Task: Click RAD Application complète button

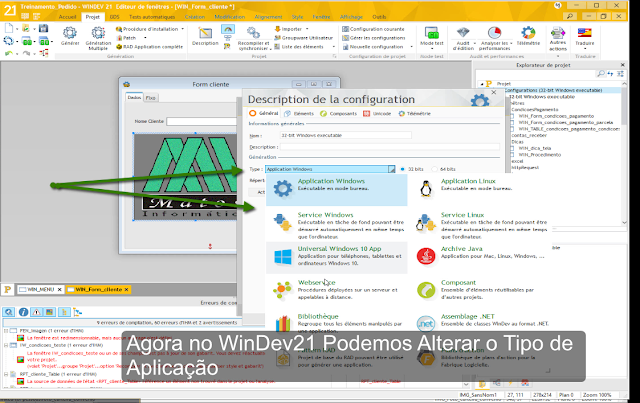Action: 149,47
